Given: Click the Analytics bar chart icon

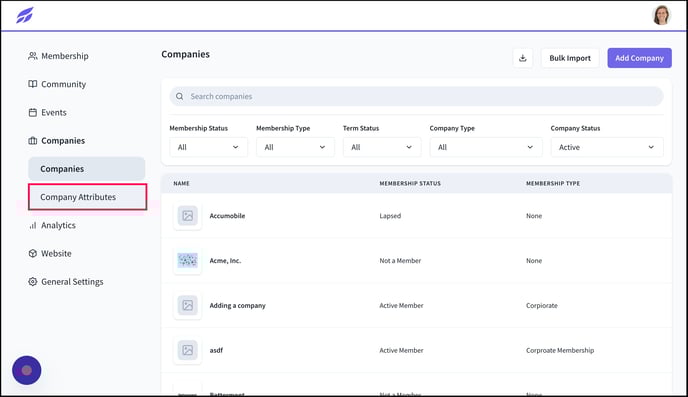Looking at the screenshot, I should click(x=32, y=225).
